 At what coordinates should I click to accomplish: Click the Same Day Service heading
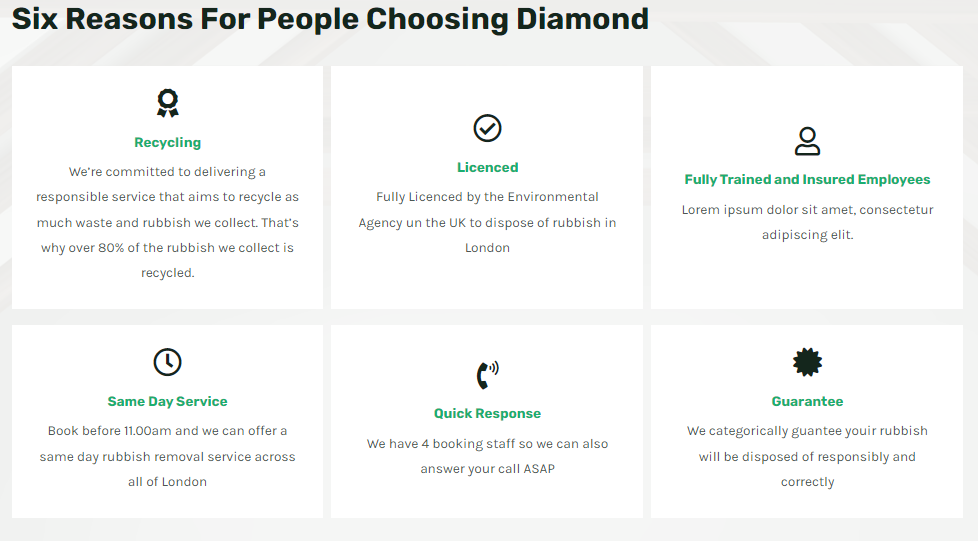[167, 401]
